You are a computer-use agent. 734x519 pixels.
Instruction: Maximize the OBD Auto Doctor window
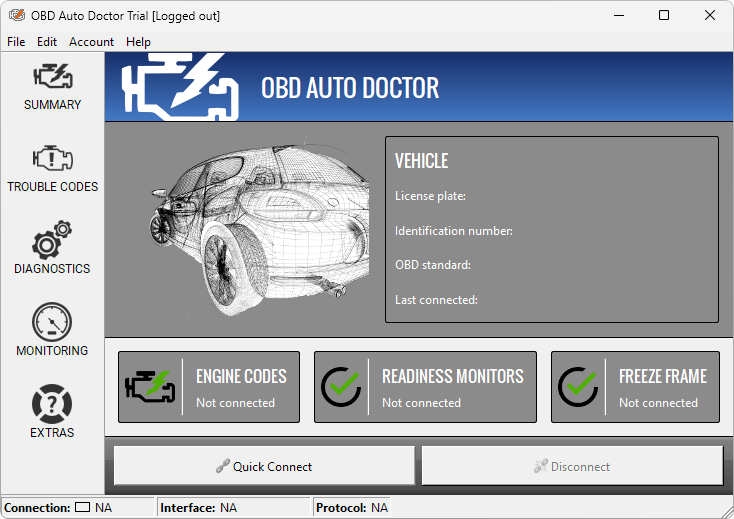[663, 15]
